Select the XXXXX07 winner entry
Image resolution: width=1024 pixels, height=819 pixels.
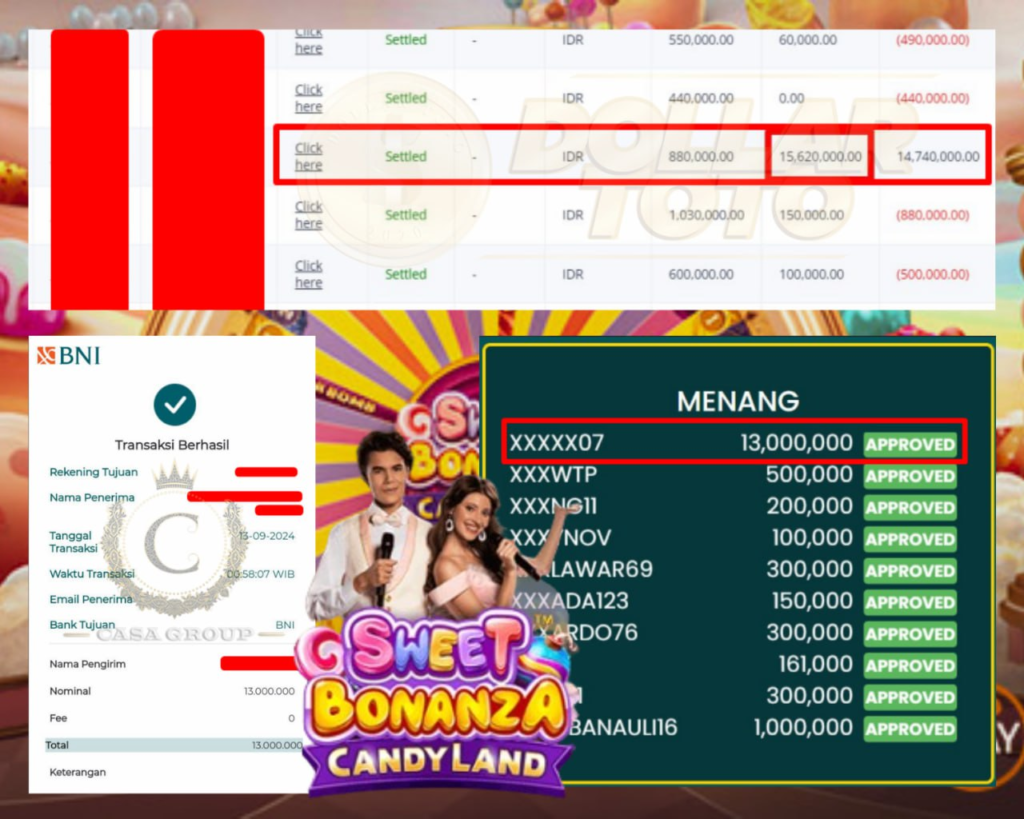point(734,443)
